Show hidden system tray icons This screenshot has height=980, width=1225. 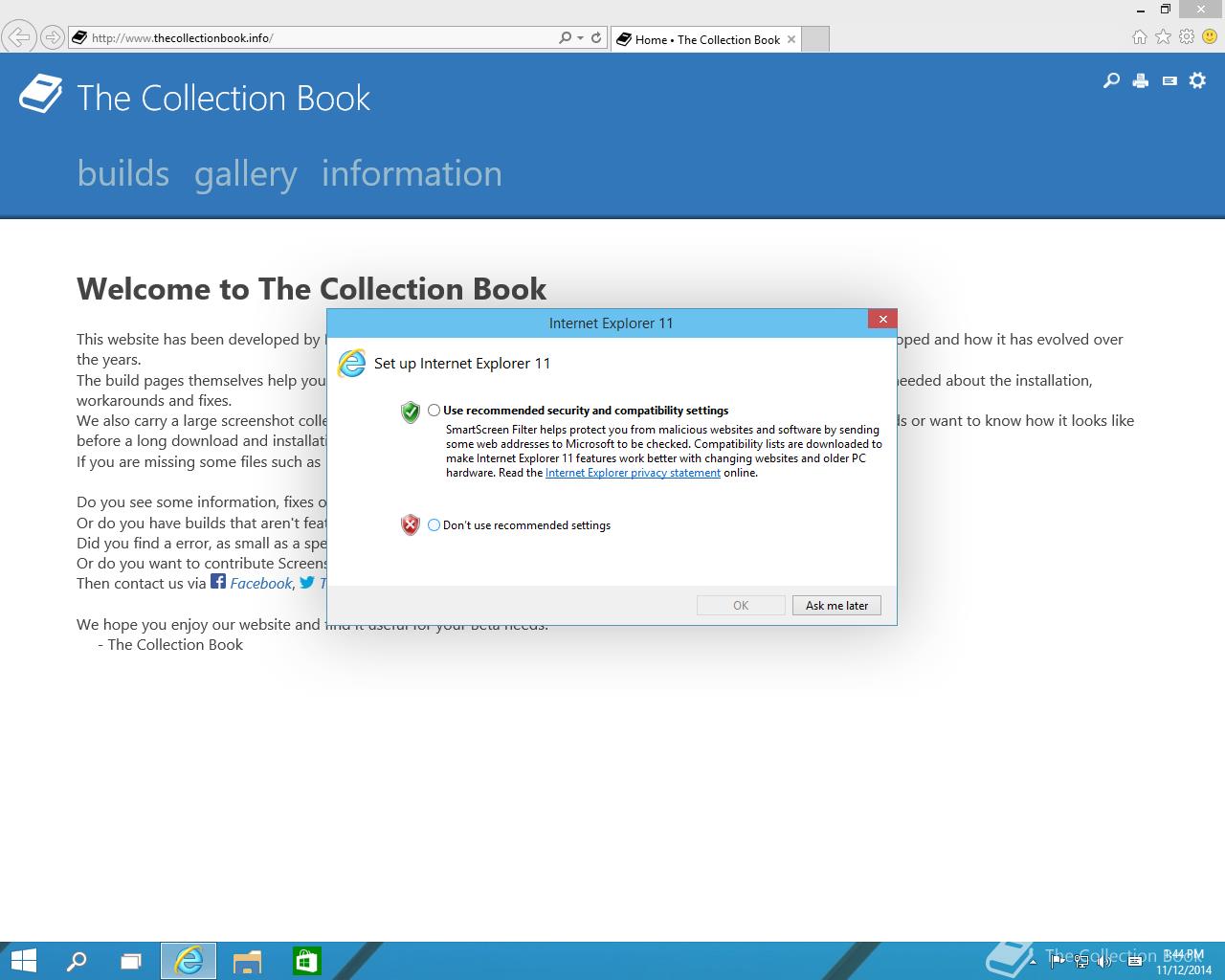pyautogui.click(x=1033, y=962)
